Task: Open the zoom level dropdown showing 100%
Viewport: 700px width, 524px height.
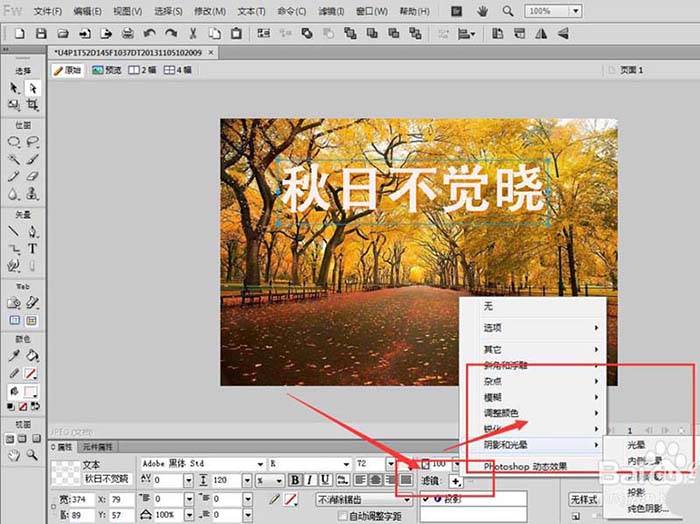Action: 575,11
